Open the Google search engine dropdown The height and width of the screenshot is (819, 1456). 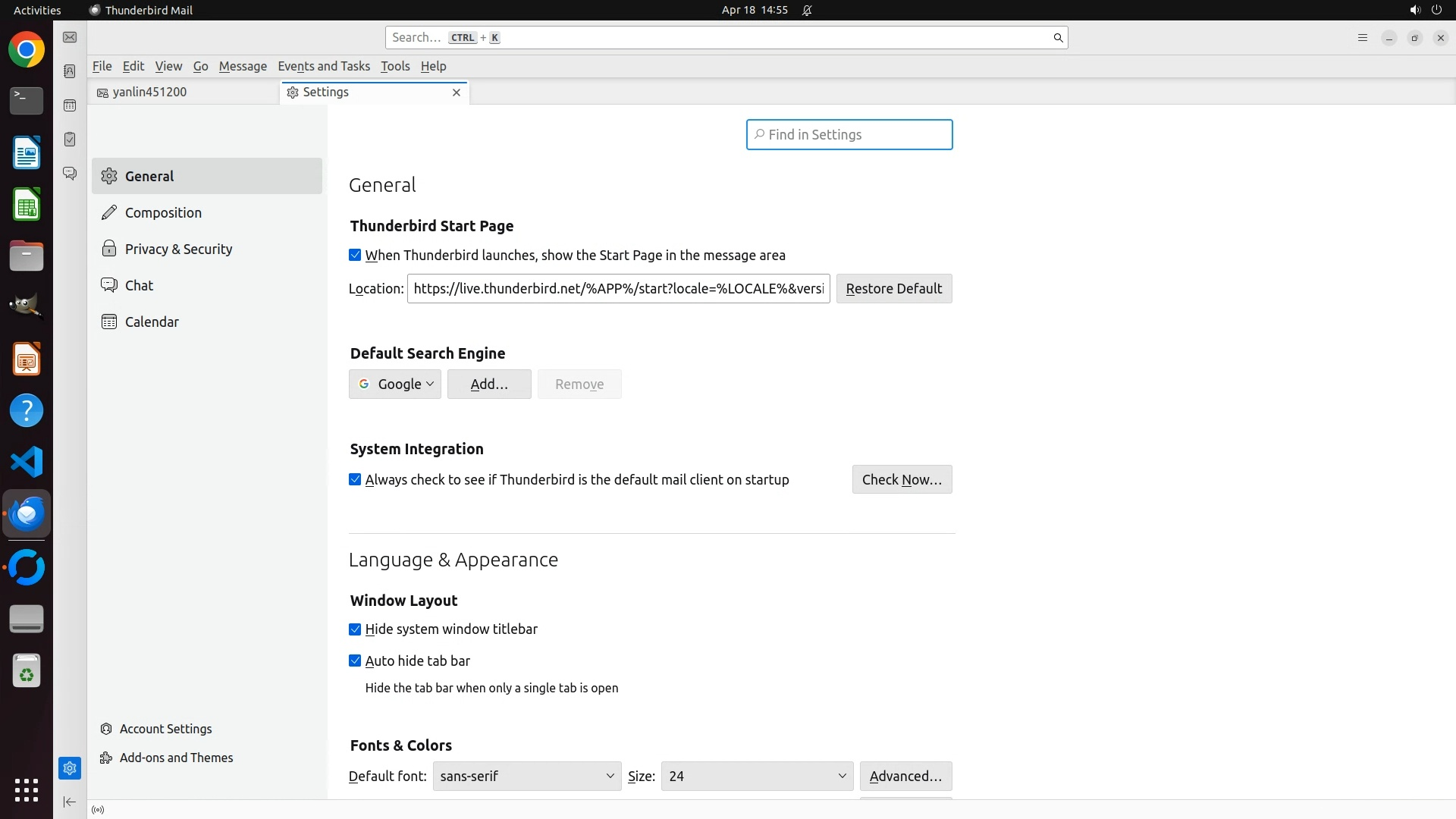[x=395, y=384]
